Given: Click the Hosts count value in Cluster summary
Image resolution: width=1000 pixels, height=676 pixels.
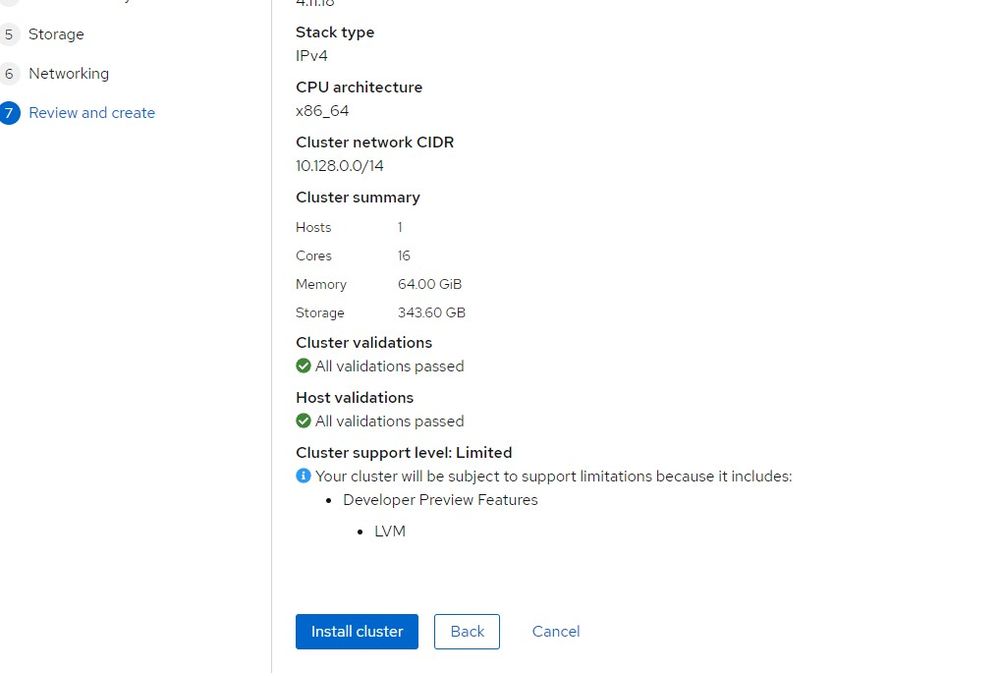Looking at the screenshot, I should [x=400, y=227].
